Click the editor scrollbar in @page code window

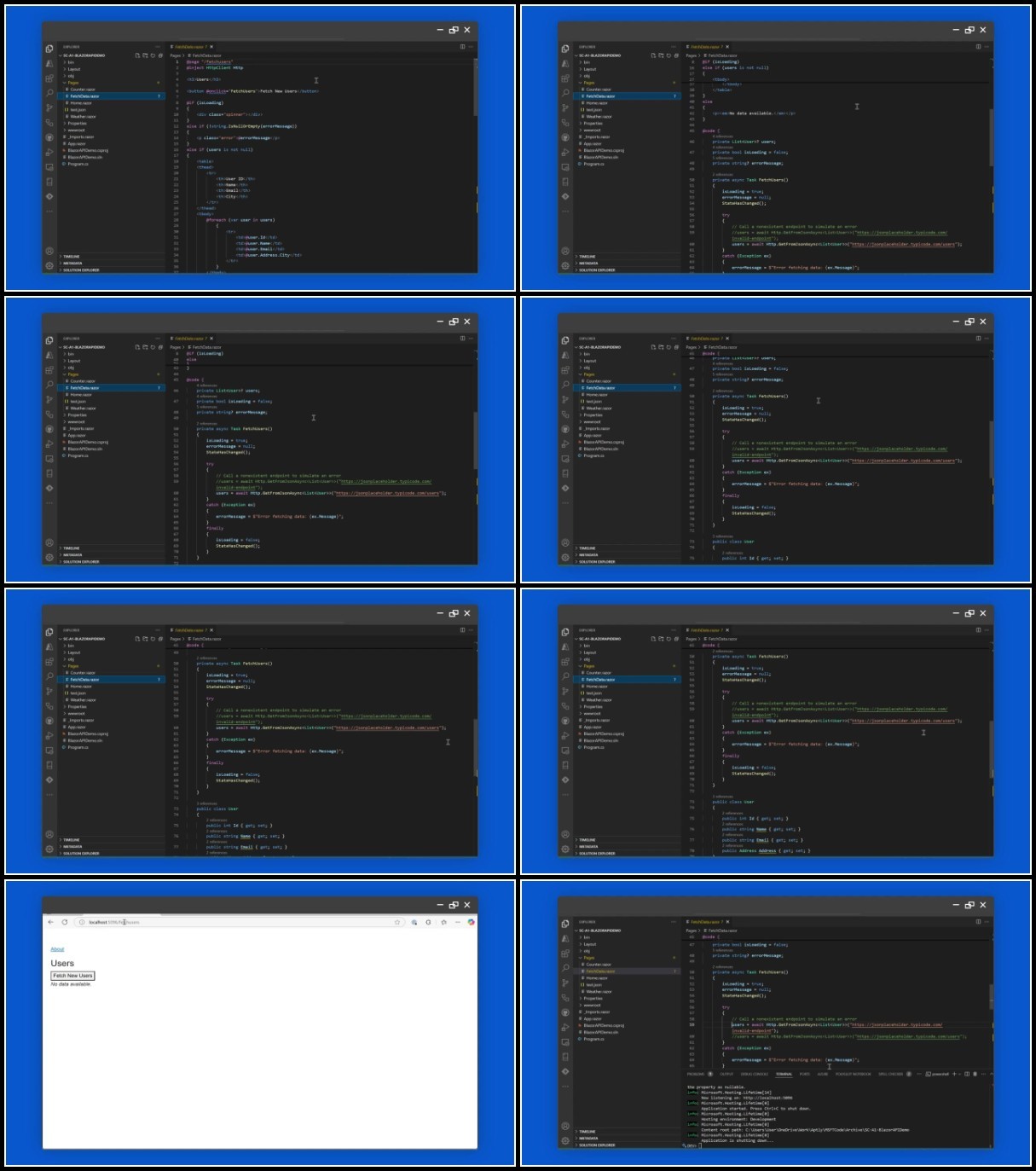pos(476,85)
